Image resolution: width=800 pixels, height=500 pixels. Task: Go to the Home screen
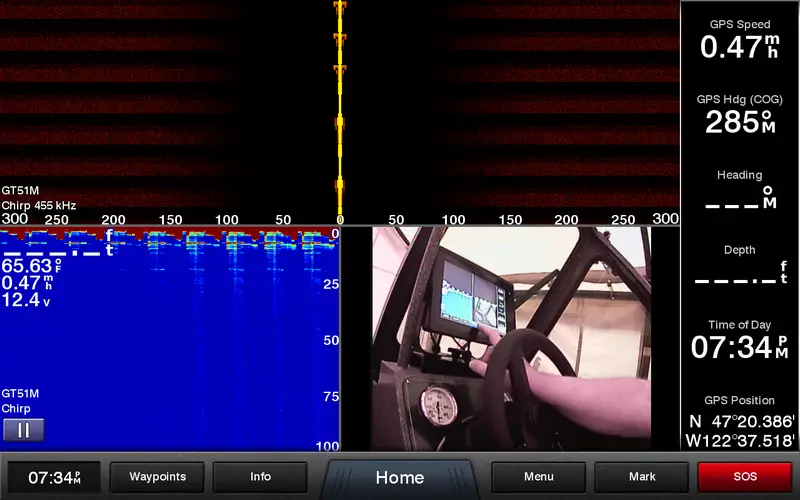(399, 478)
